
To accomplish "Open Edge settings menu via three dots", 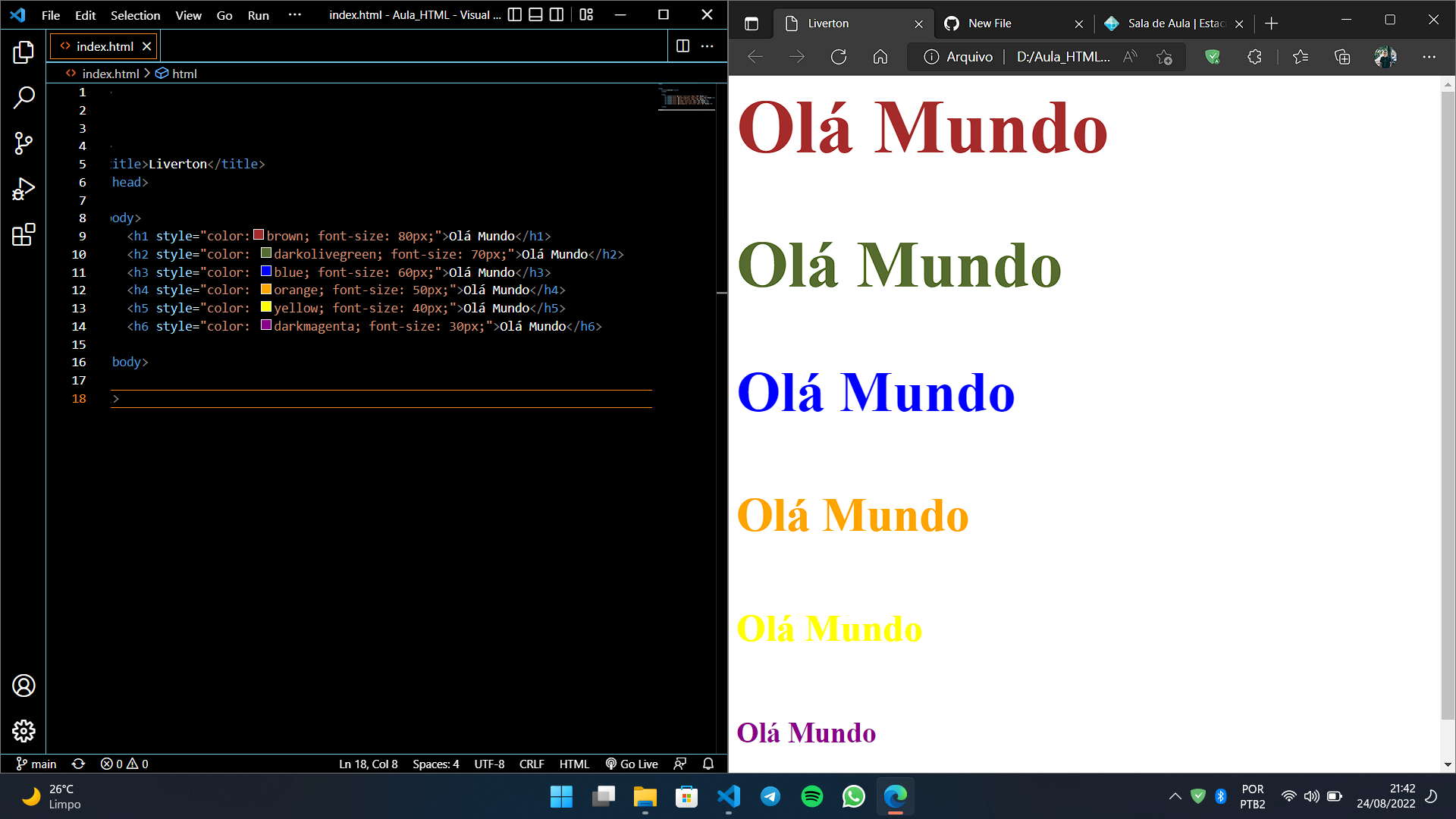I will pos(1430,56).
